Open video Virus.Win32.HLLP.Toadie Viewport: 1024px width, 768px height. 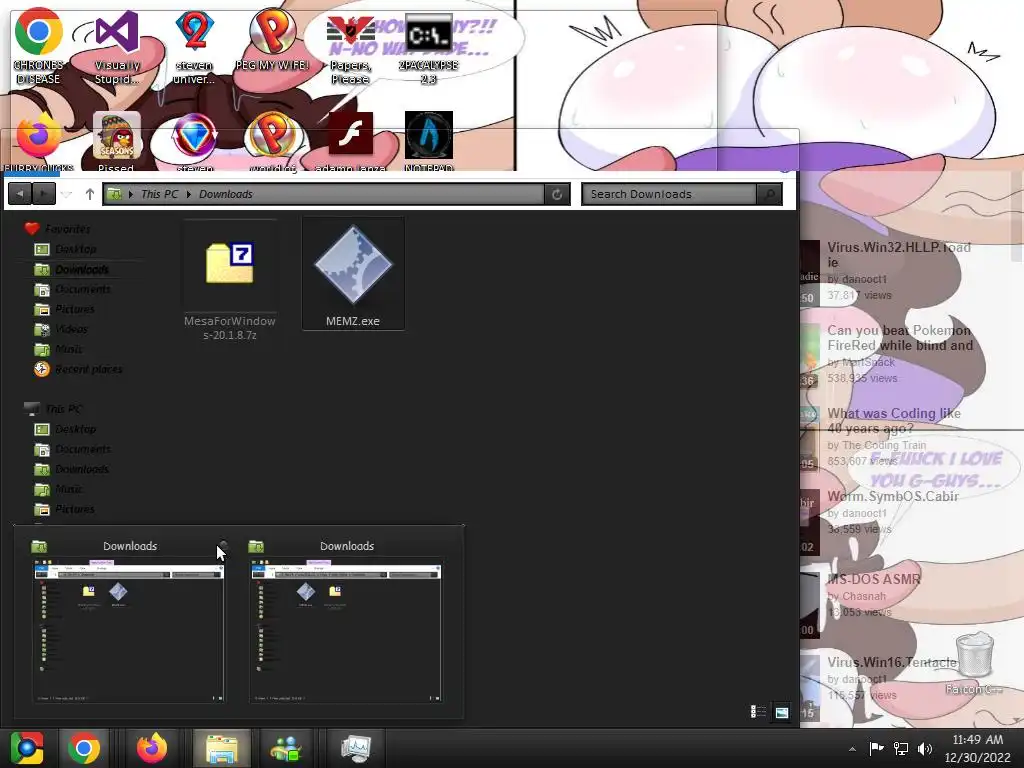[x=899, y=255]
